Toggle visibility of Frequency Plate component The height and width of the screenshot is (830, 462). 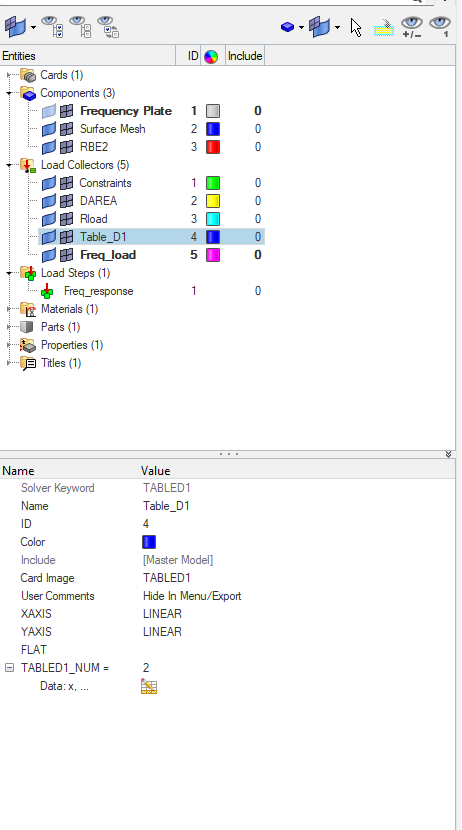point(49,111)
